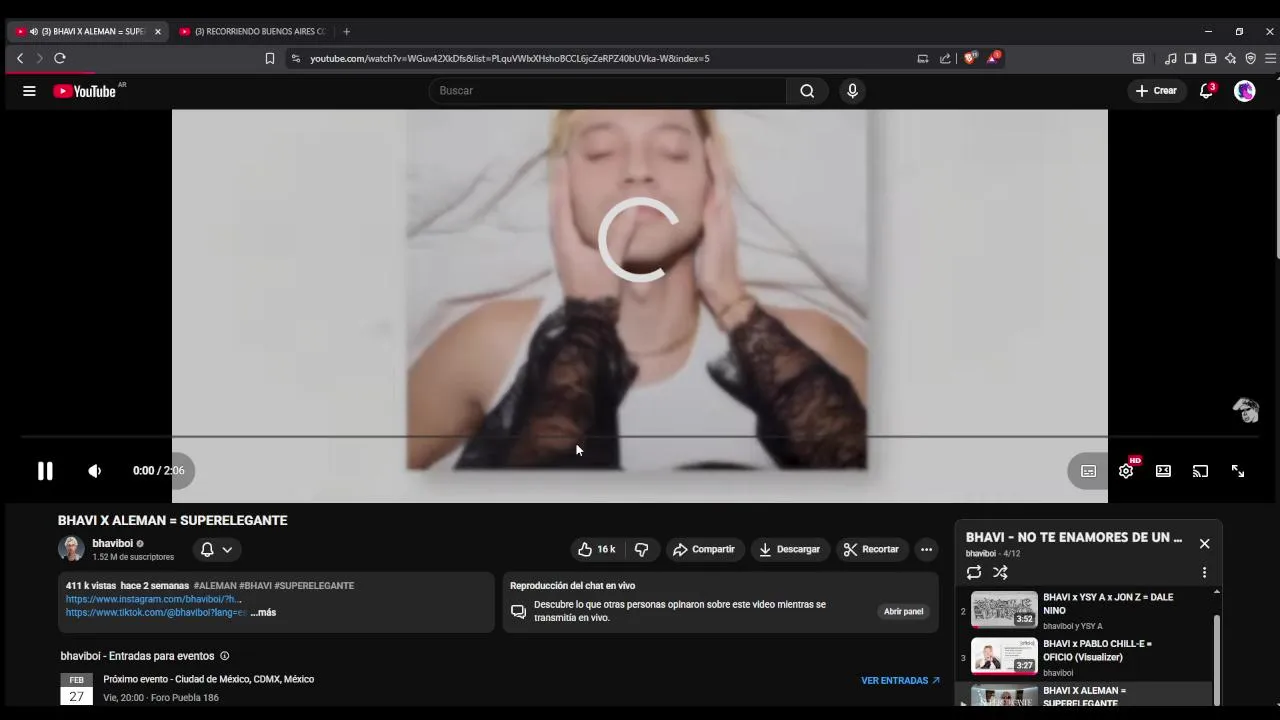1280x720 pixels.
Task: Like the video with thumbs up
Action: click(x=596, y=549)
